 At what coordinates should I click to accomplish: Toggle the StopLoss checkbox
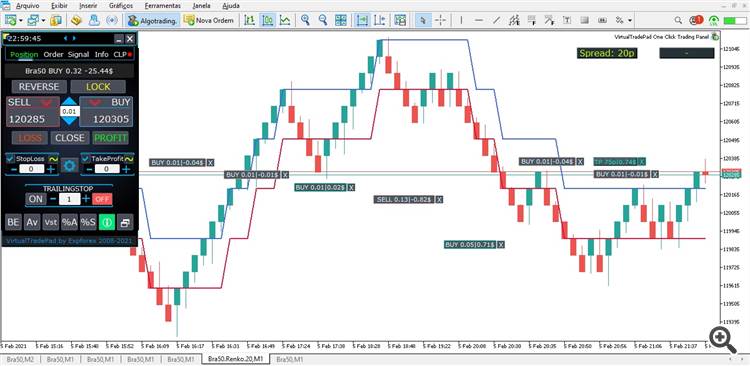point(11,158)
